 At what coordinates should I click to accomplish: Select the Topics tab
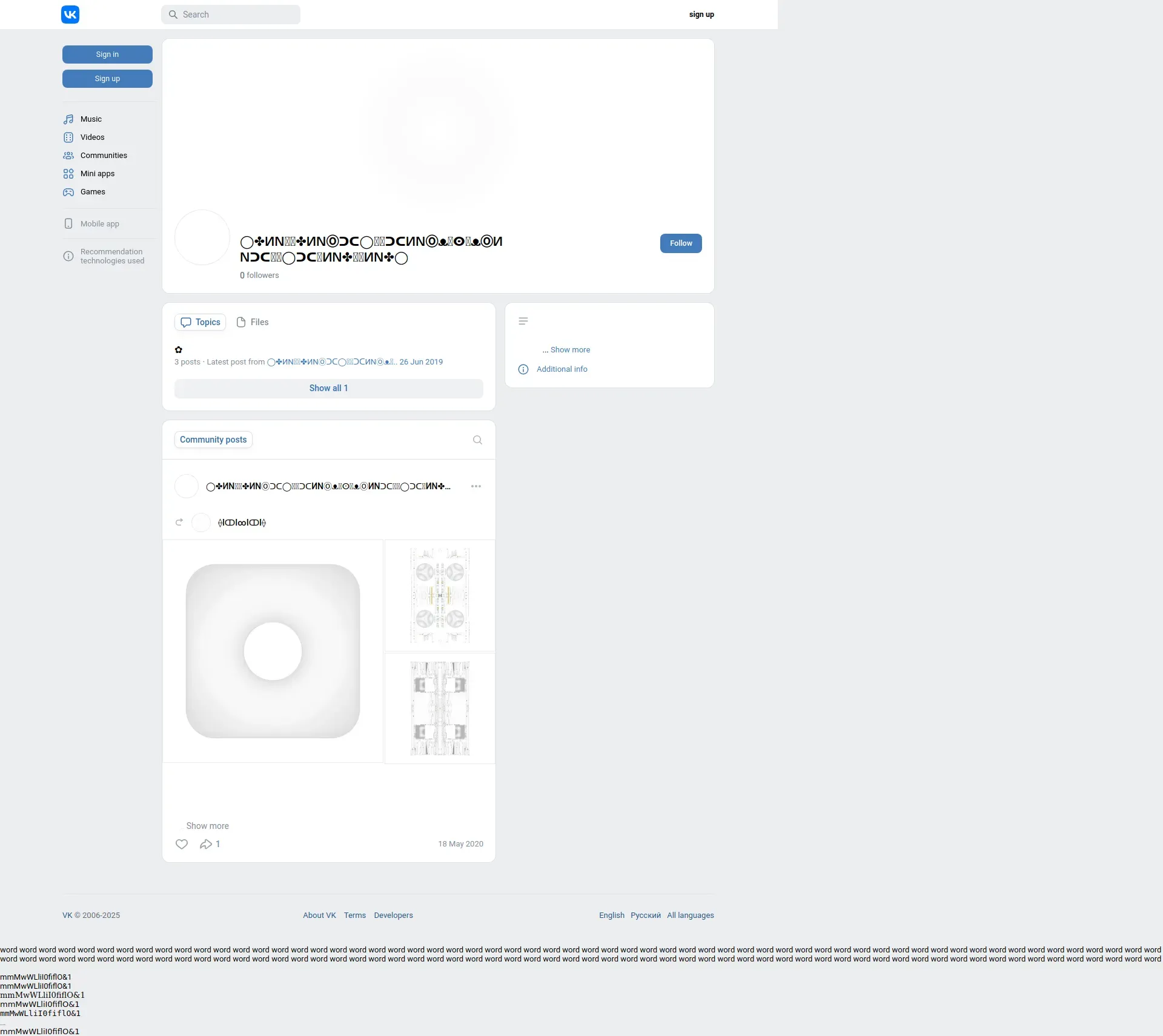click(200, 322)
